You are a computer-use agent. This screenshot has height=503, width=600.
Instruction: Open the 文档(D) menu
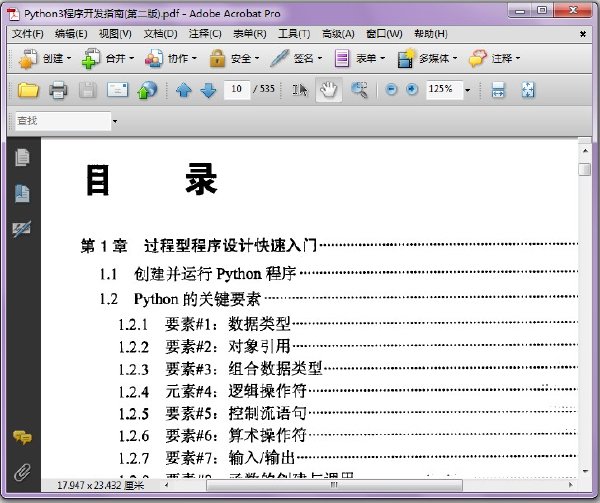click(160, 34)
